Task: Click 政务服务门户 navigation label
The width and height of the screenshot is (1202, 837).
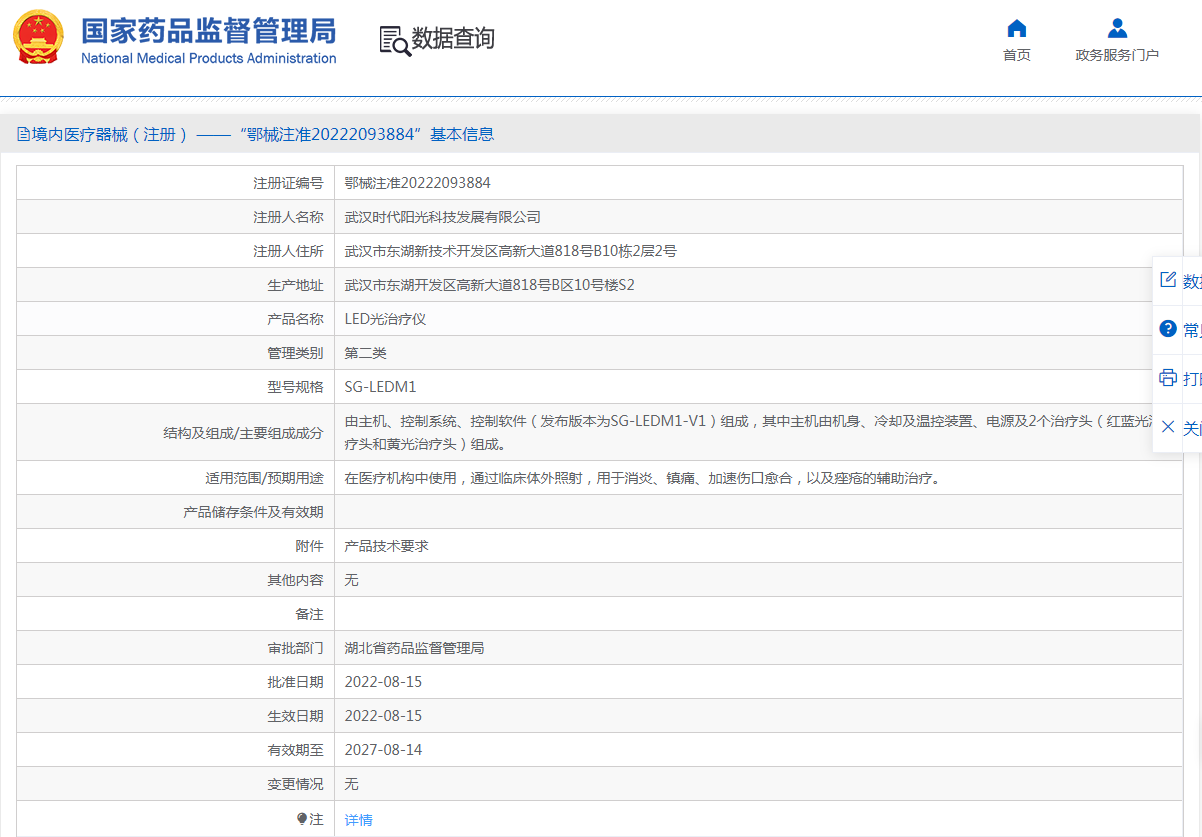Action: coord(1117,55)
